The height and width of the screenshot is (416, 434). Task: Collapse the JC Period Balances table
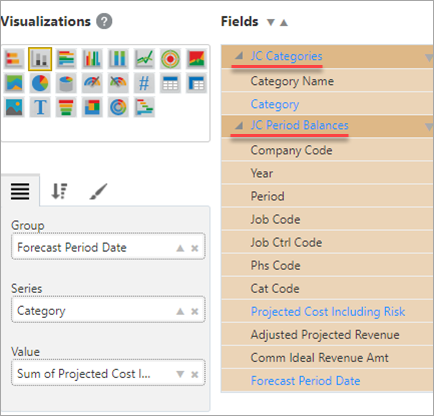coord(239,126)
